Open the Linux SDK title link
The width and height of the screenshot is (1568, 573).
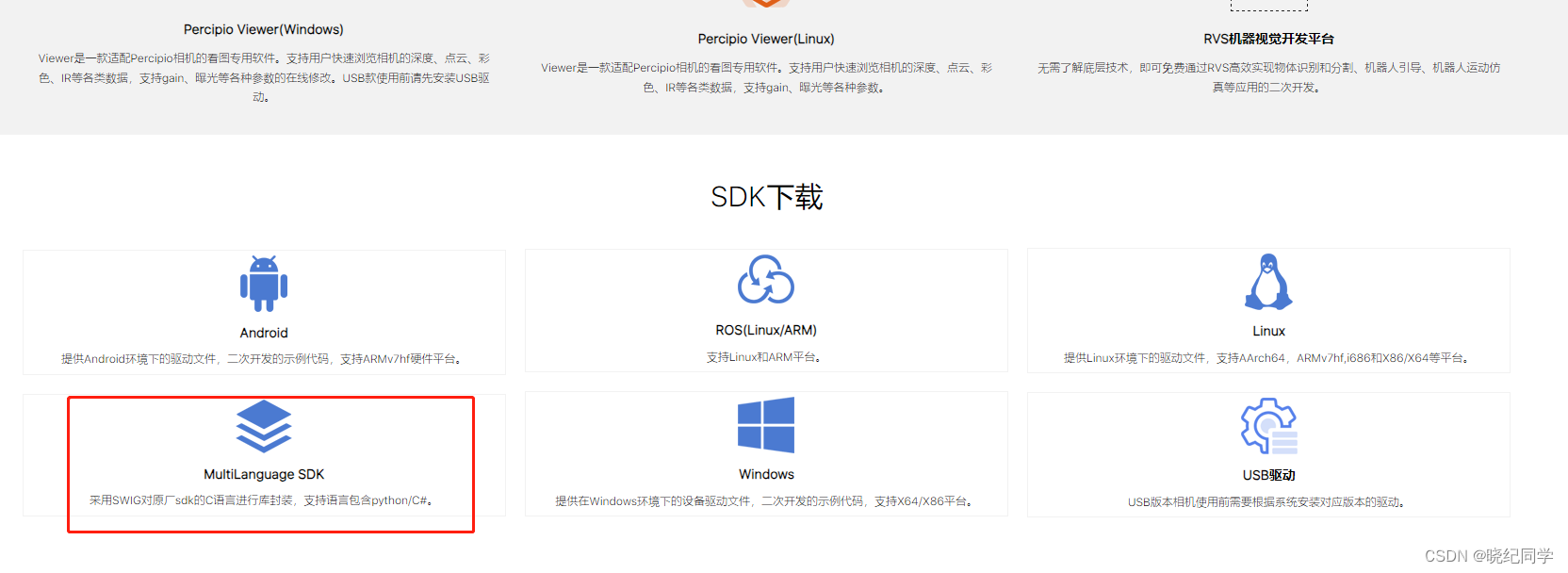click(1268, 331)
